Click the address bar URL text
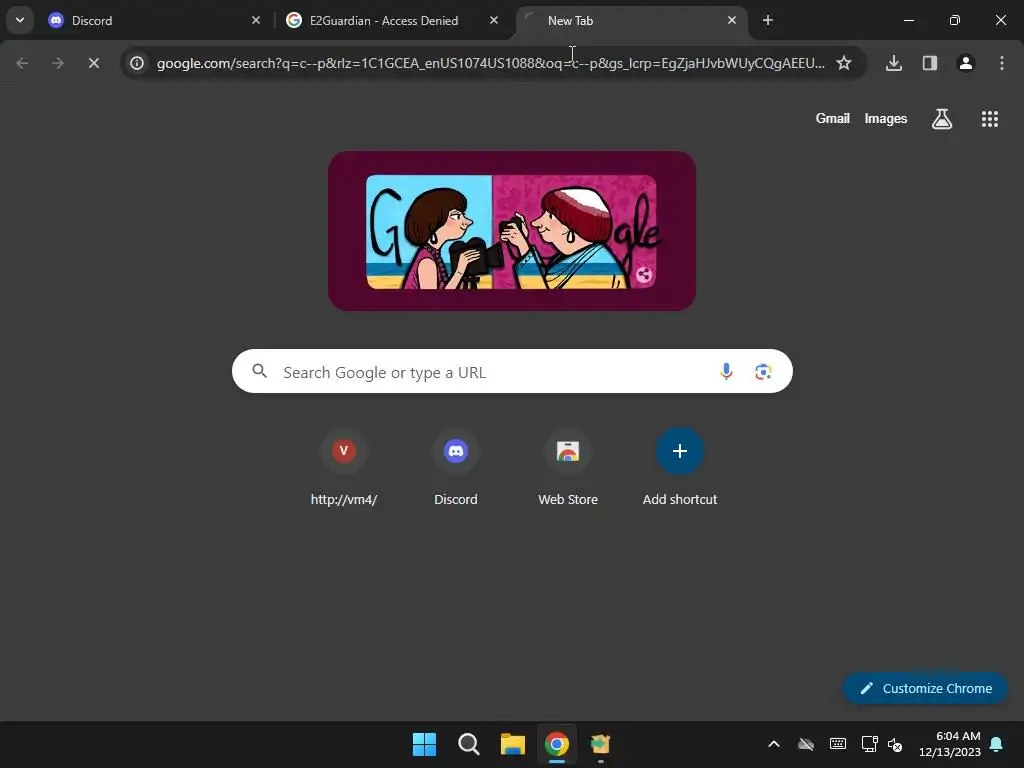 (490, 63)
